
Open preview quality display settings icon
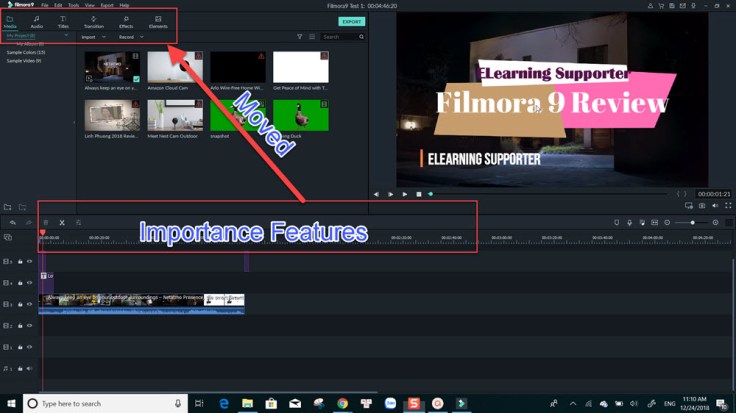(689, 206)
